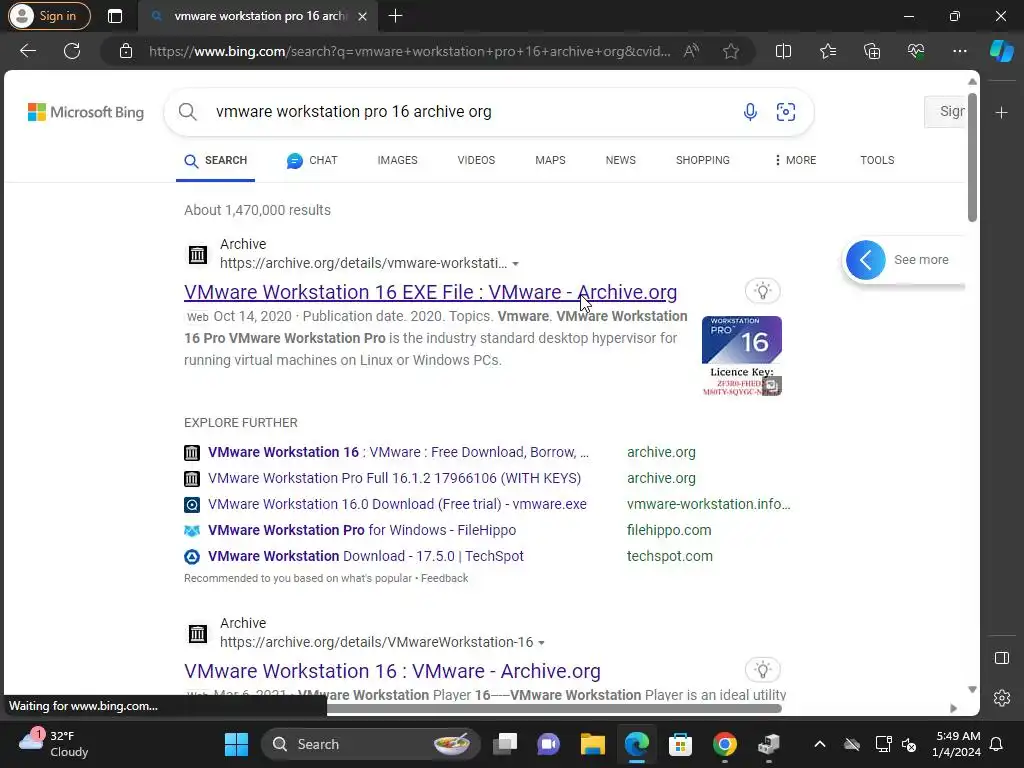Open VMware Workstation 16.0 Download free trial
Viewport: 1024px width, 768px height.
coord(397,504)
